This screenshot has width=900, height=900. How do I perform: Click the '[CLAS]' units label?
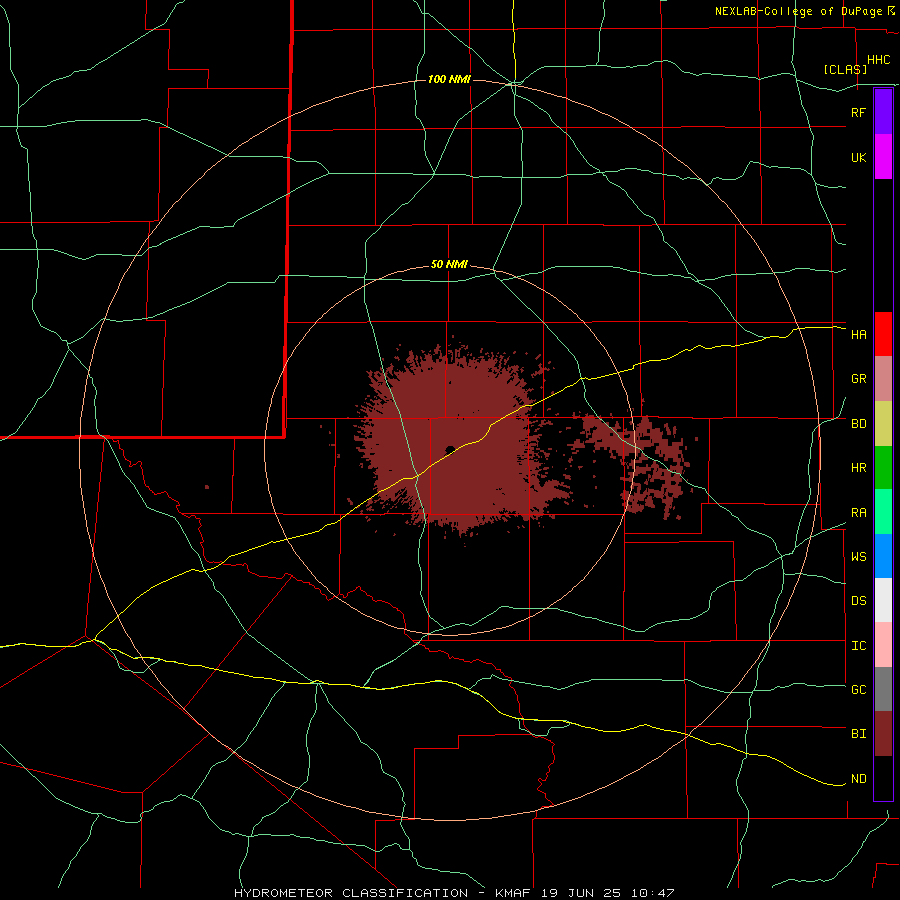tap(845, 69)
